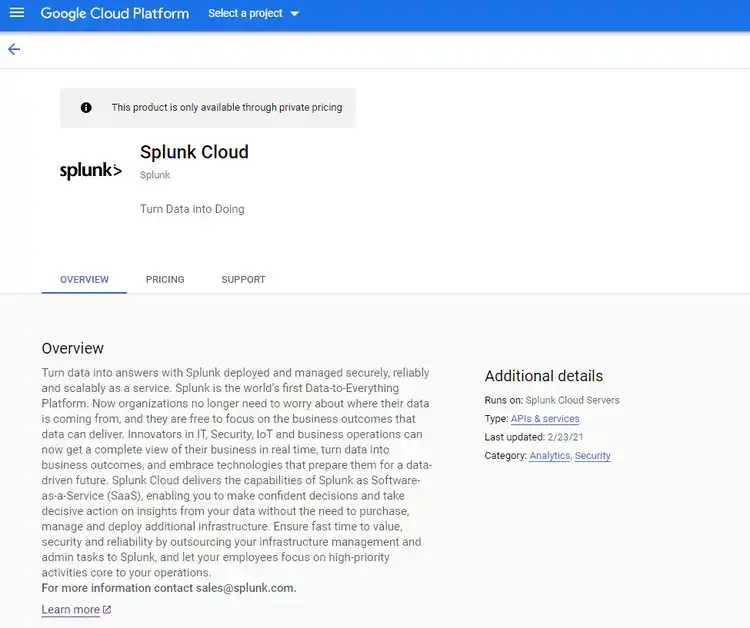Go to the Support tab
This screenshot has width=750, height=628.
243,279
